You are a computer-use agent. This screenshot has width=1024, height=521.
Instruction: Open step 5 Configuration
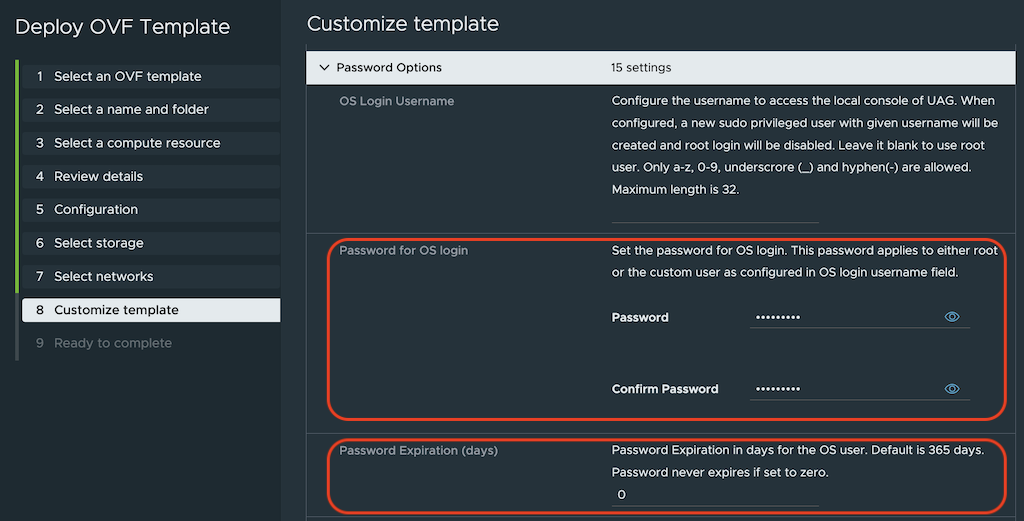(x=96, y=209)
